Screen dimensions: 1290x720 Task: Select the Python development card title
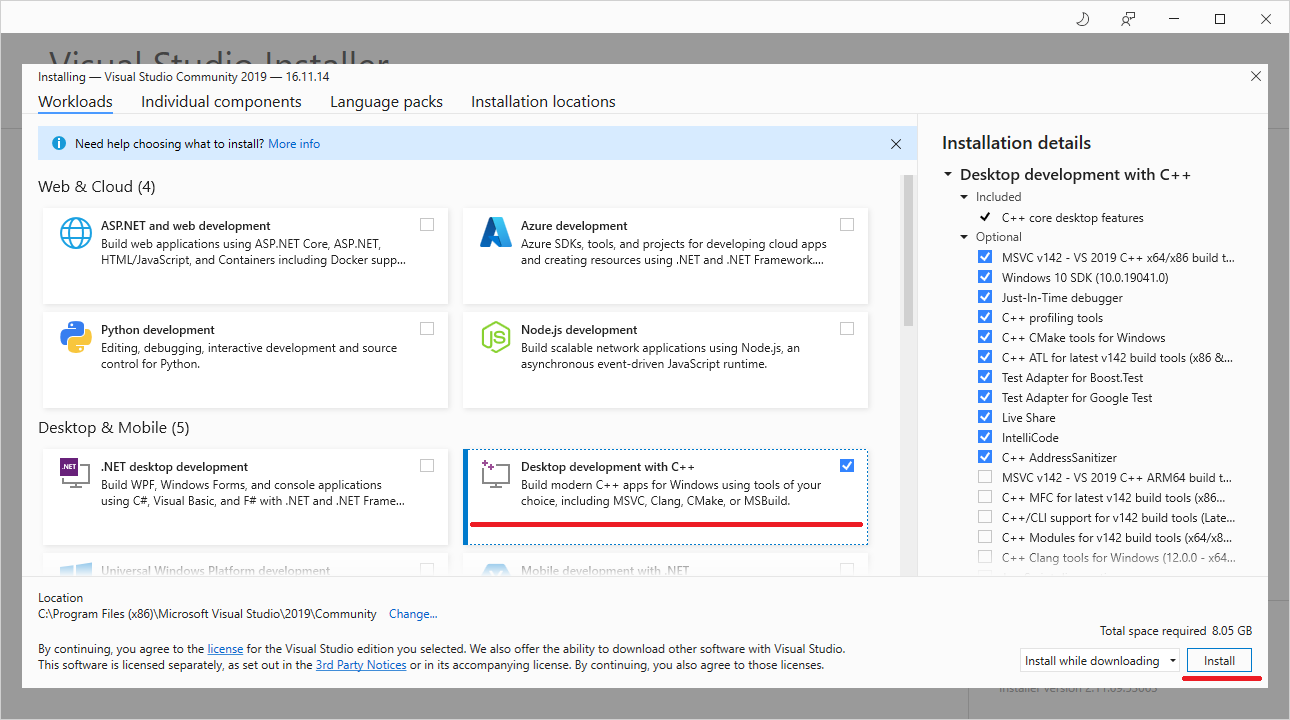[158, 330]
